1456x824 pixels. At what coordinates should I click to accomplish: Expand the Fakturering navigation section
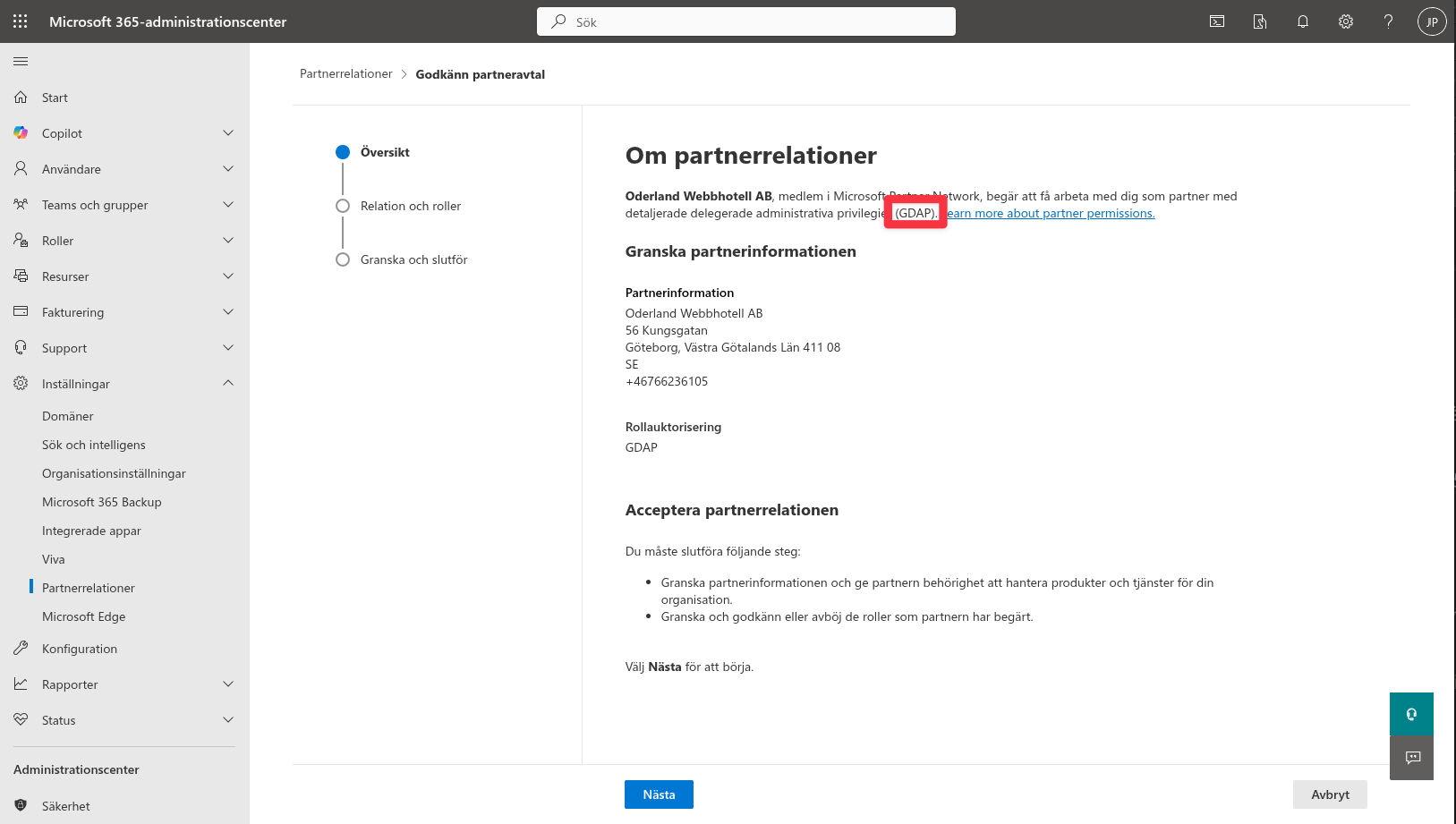228,312
